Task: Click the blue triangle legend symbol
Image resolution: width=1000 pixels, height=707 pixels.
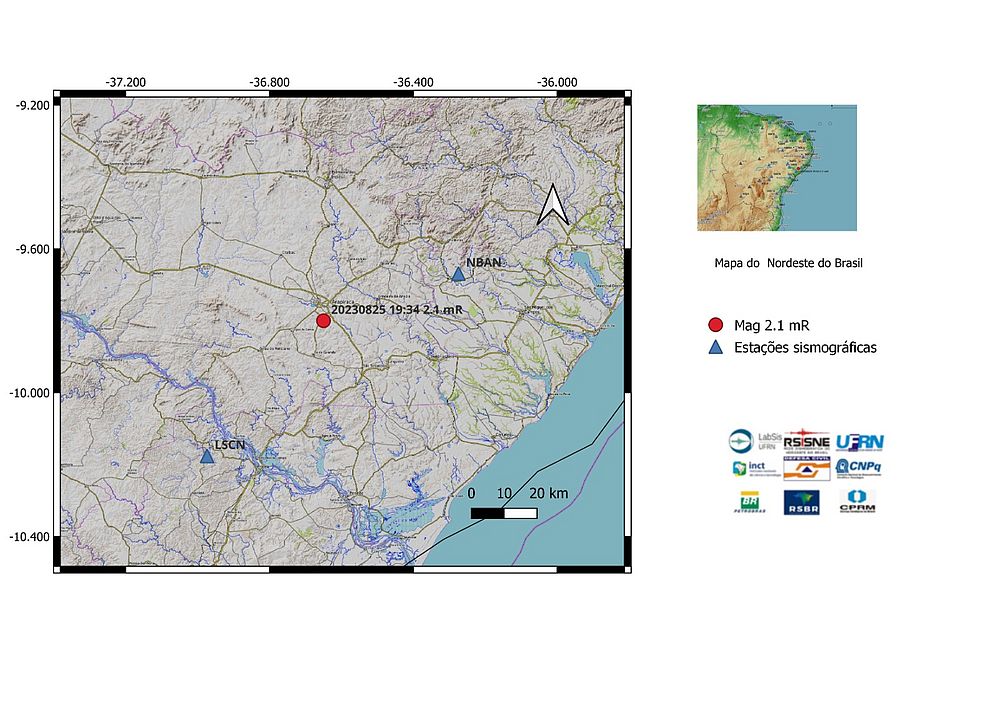Action: pyautogui.click(x=714, y=348)
